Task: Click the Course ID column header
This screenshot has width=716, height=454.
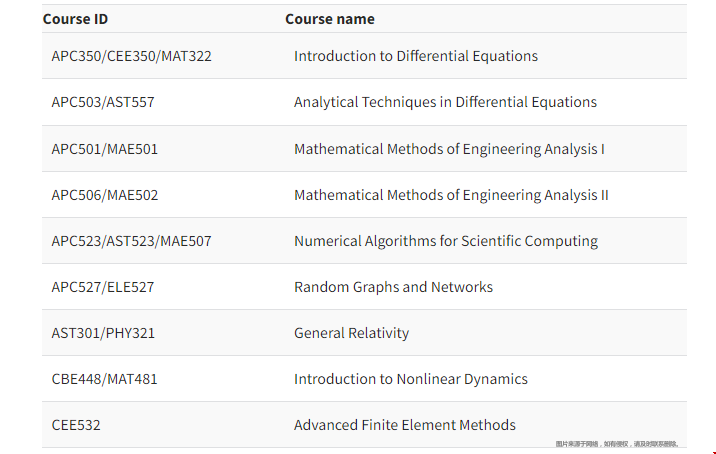Action: point(75,19)
